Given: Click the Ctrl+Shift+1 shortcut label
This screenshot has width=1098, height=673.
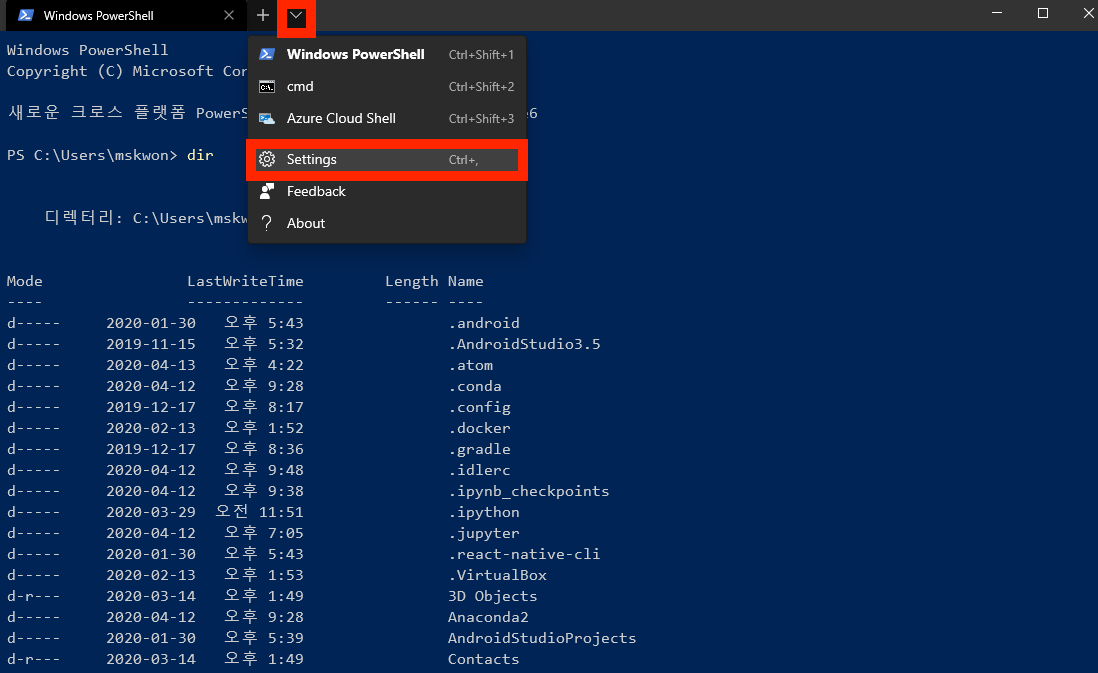Looking at the screenshot, I should (481, 55).
